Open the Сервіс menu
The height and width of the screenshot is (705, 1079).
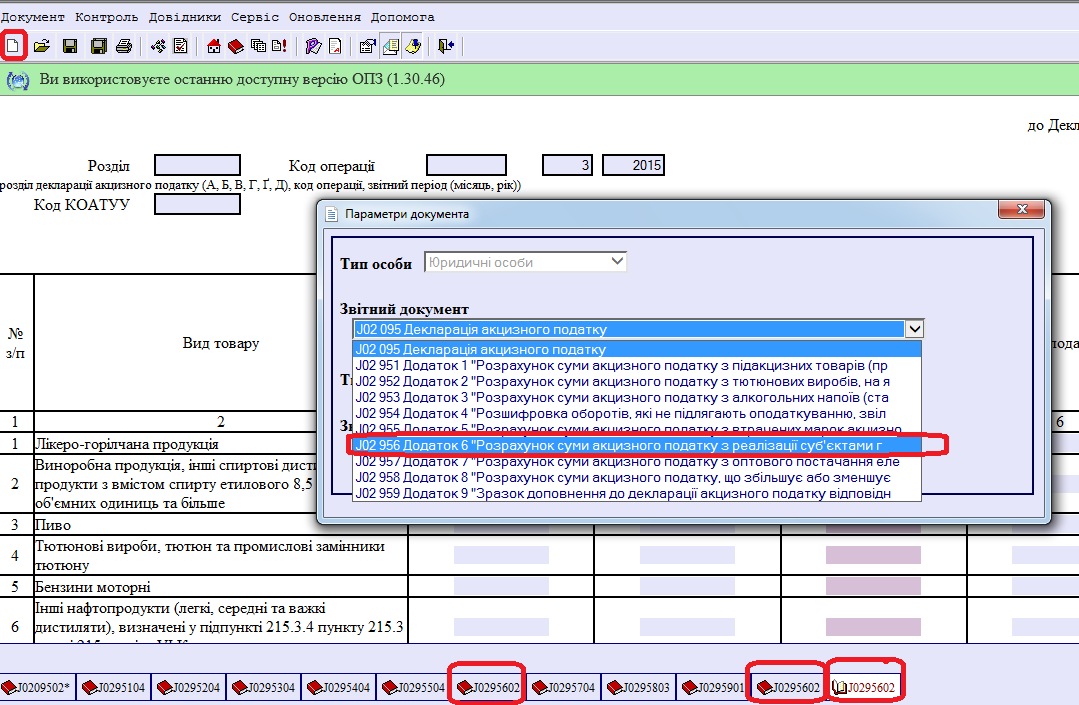(x=255, y=18)
